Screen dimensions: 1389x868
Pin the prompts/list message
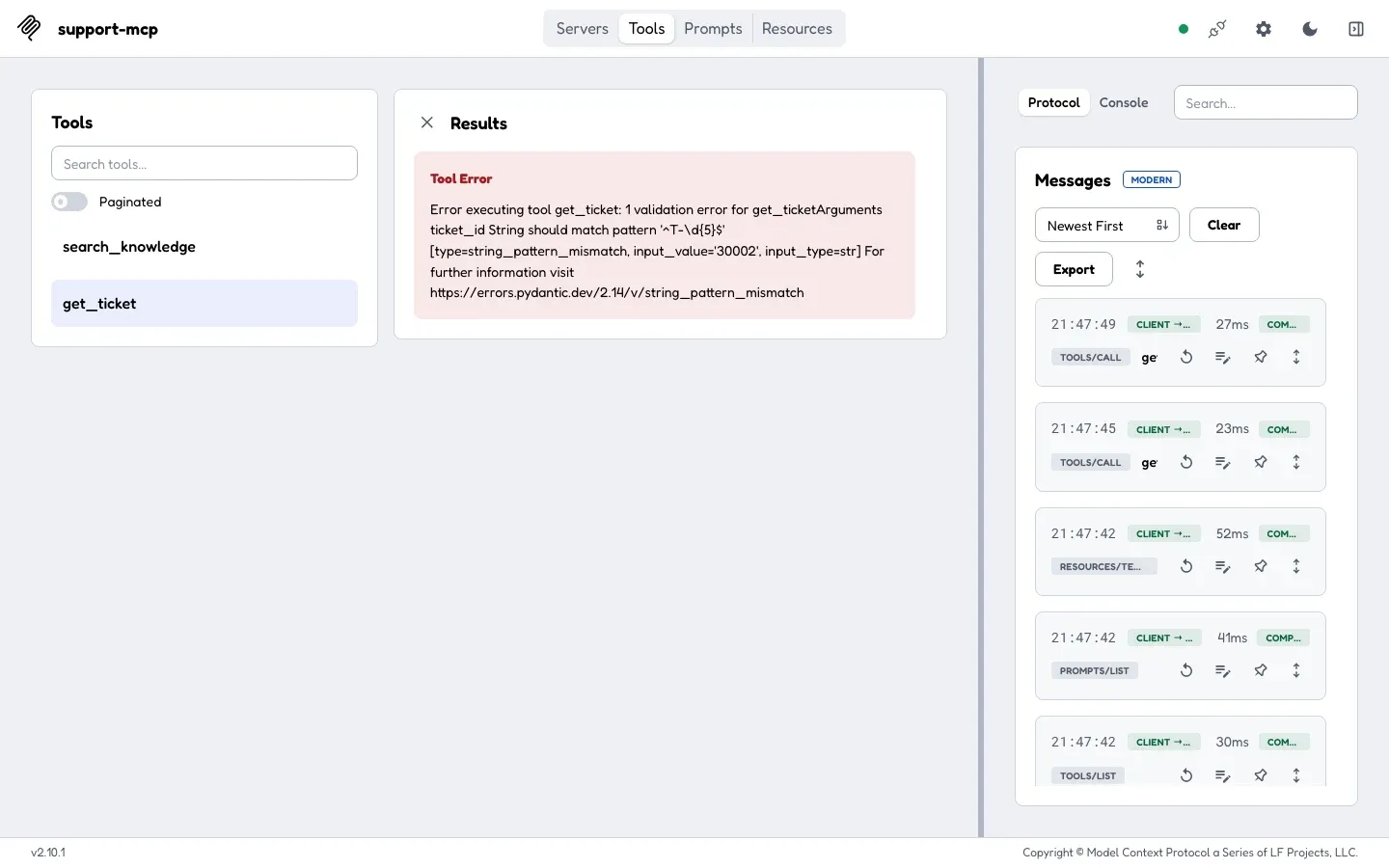(1261, 670)
